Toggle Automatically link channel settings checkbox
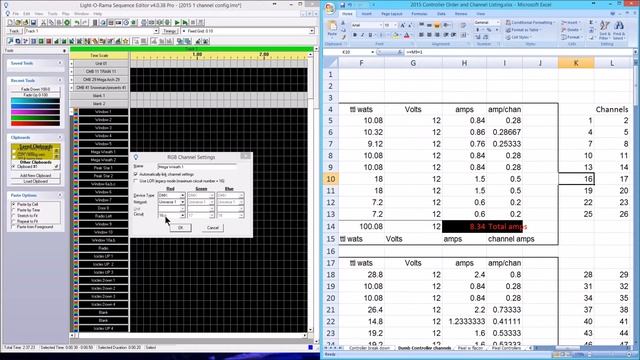 (x=136, y=174)
